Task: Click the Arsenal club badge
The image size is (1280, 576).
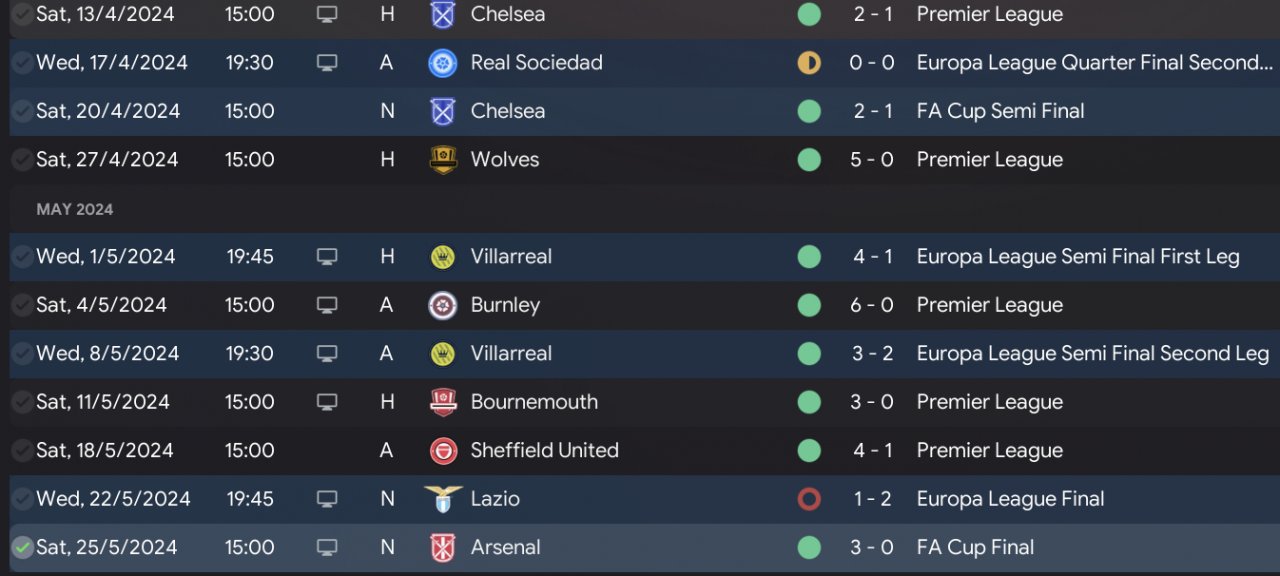Action: [x=442, y=548]
